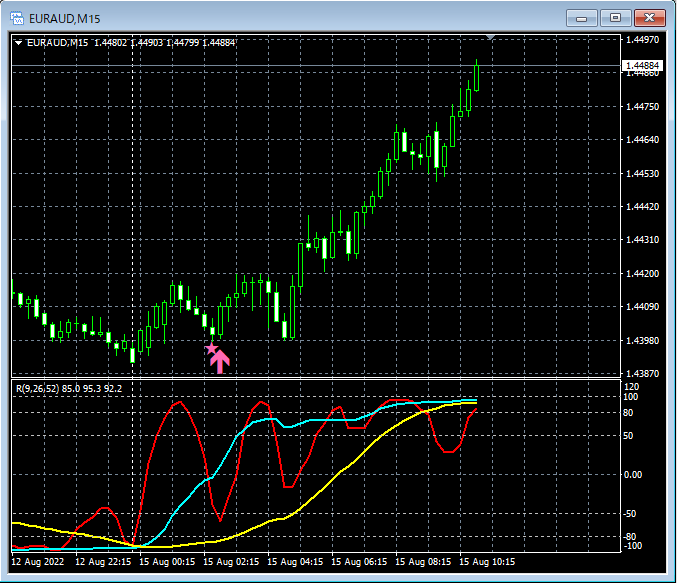This screenshot has height=583, width=678.
Task: Close the EURAUD,M15 chart window
Action: [x=649, y=18]
